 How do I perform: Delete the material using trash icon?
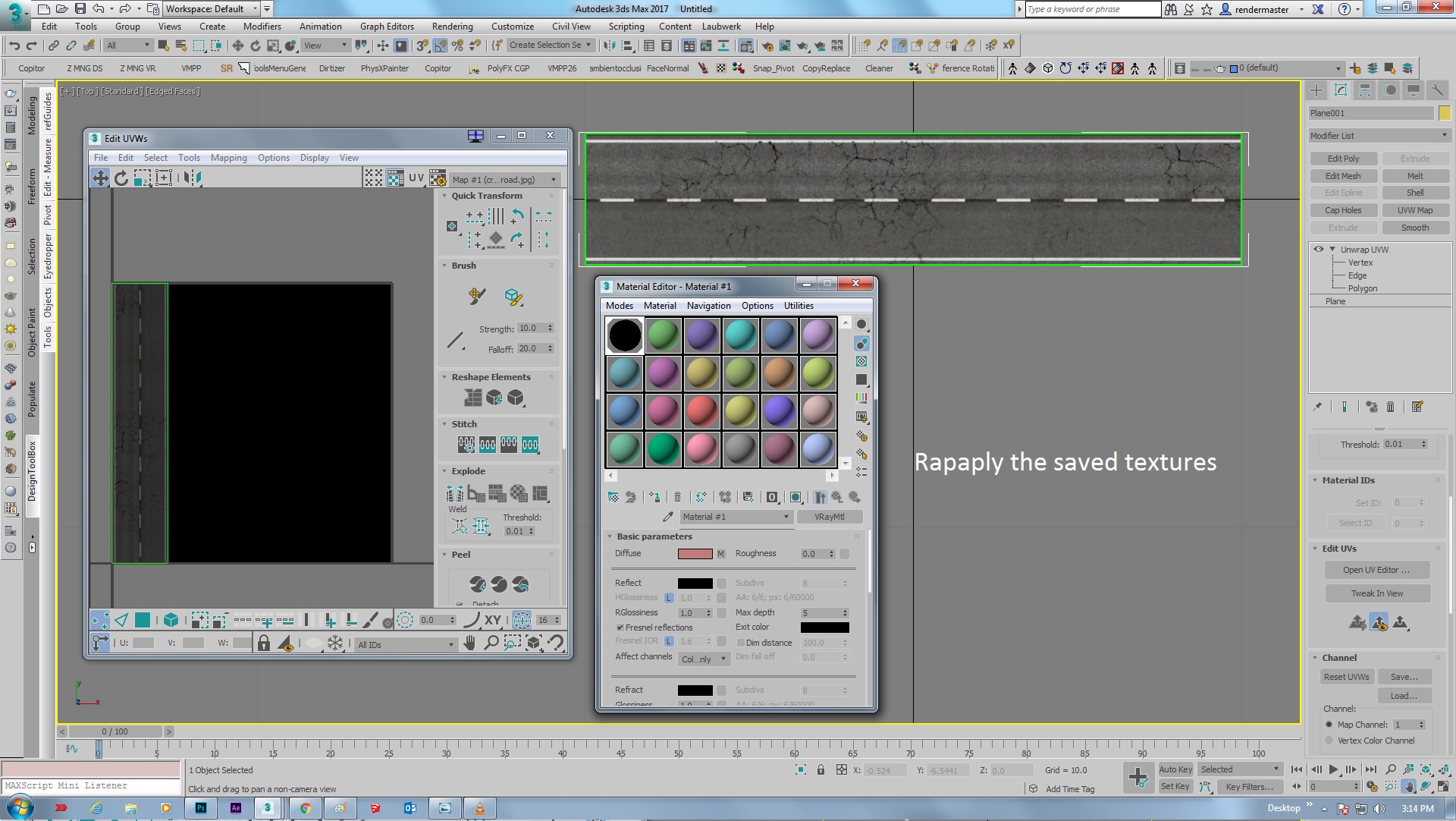(677, 498)
